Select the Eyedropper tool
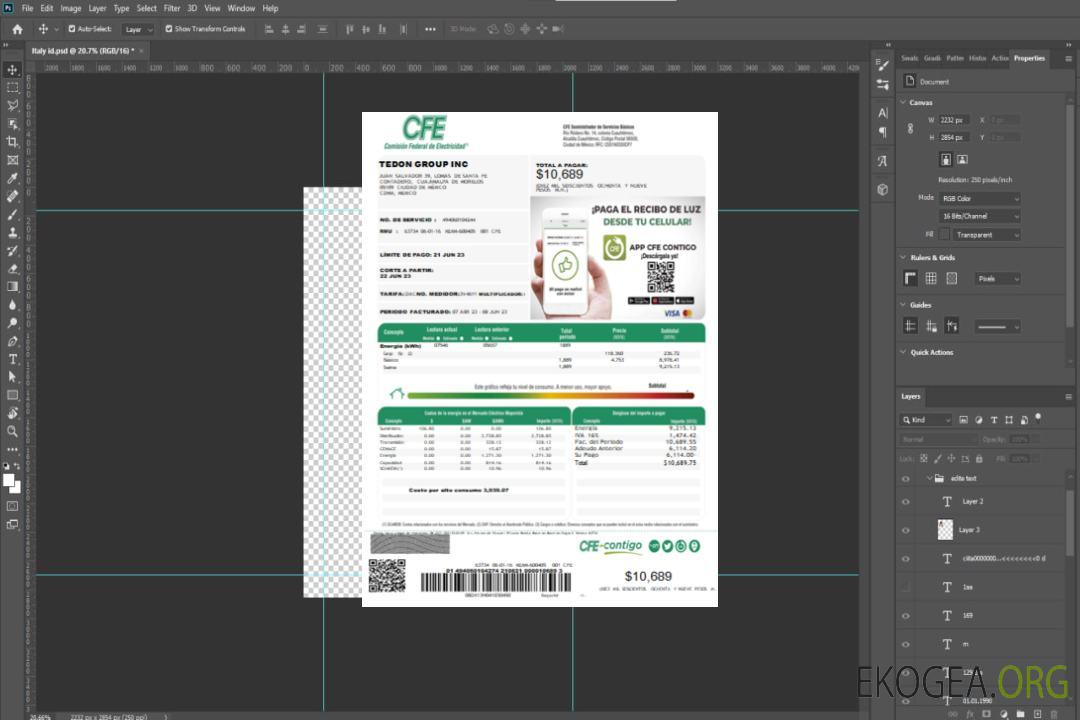 click(x=13, y=178)
